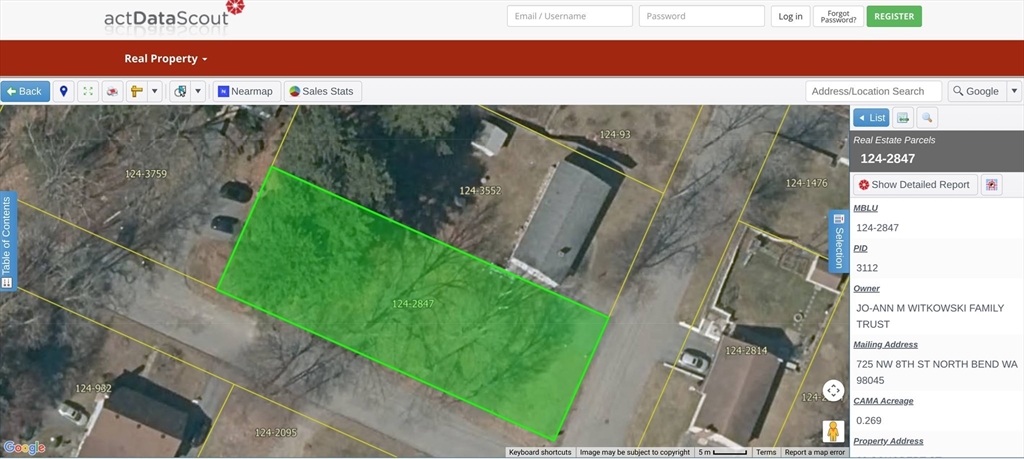
Task: Toggle the Selection side panel tab
Action: click(839, 241)
